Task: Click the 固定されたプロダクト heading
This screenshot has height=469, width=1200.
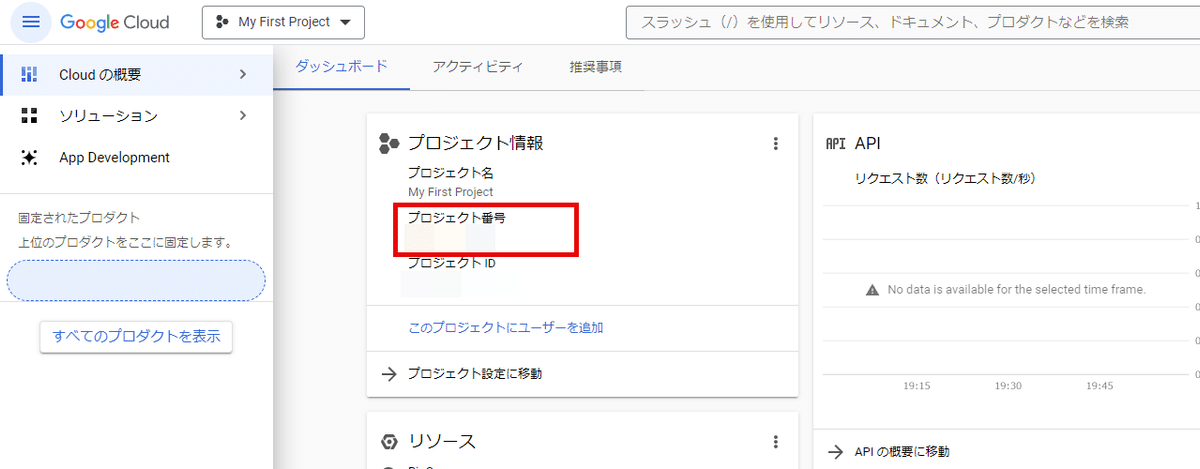Action: pyautogui.click(x=79, y=217)
